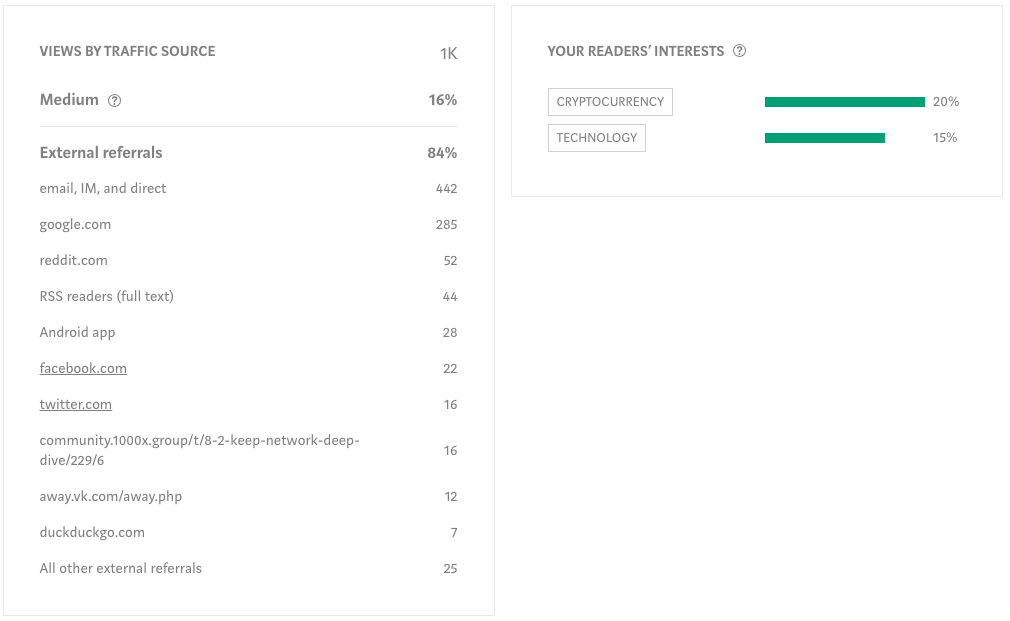Open the facebook.com referral link
This screenshot has width=1010, height=621.
pos(83,368)
